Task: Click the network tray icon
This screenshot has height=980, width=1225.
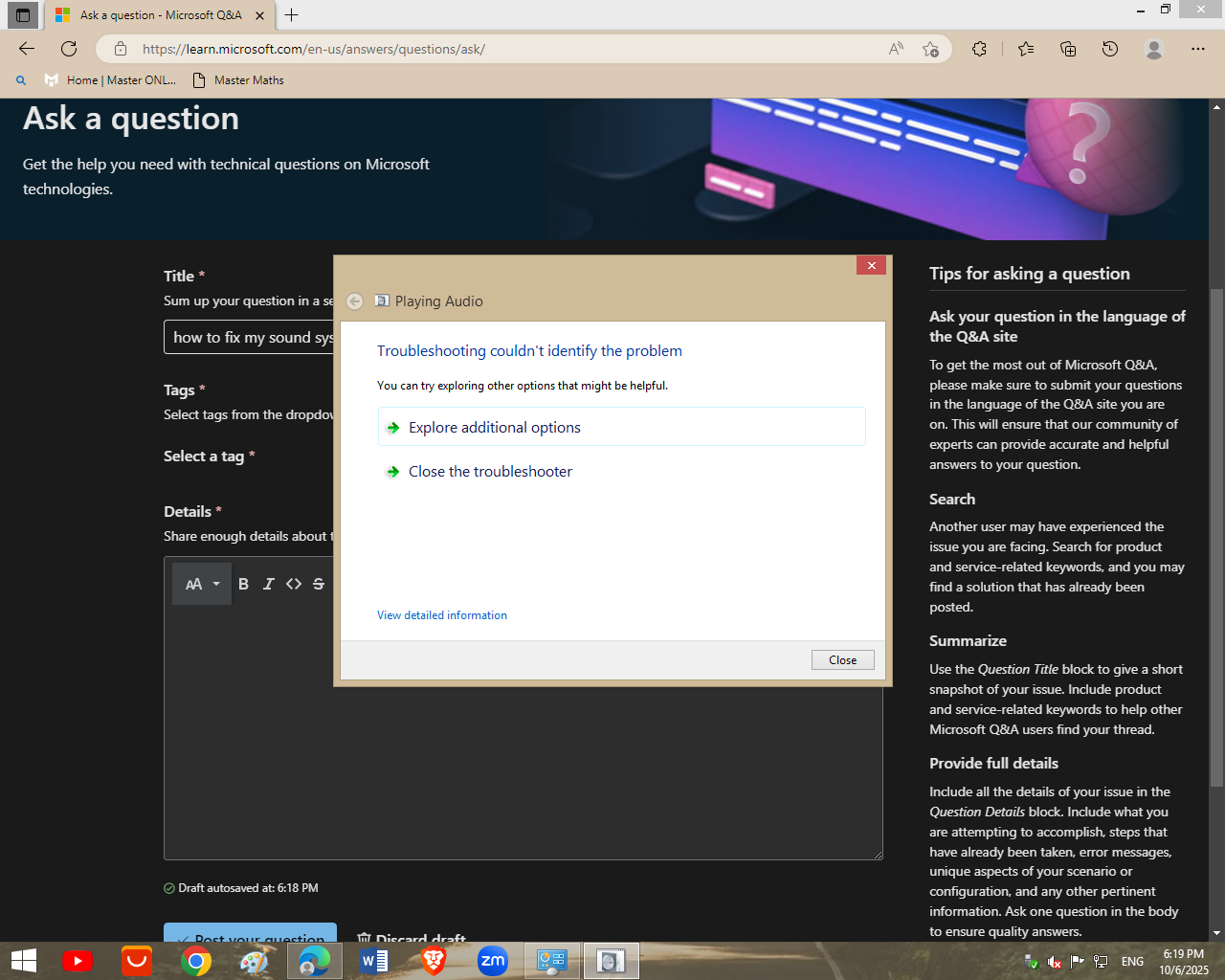Action: point(1101,962)
